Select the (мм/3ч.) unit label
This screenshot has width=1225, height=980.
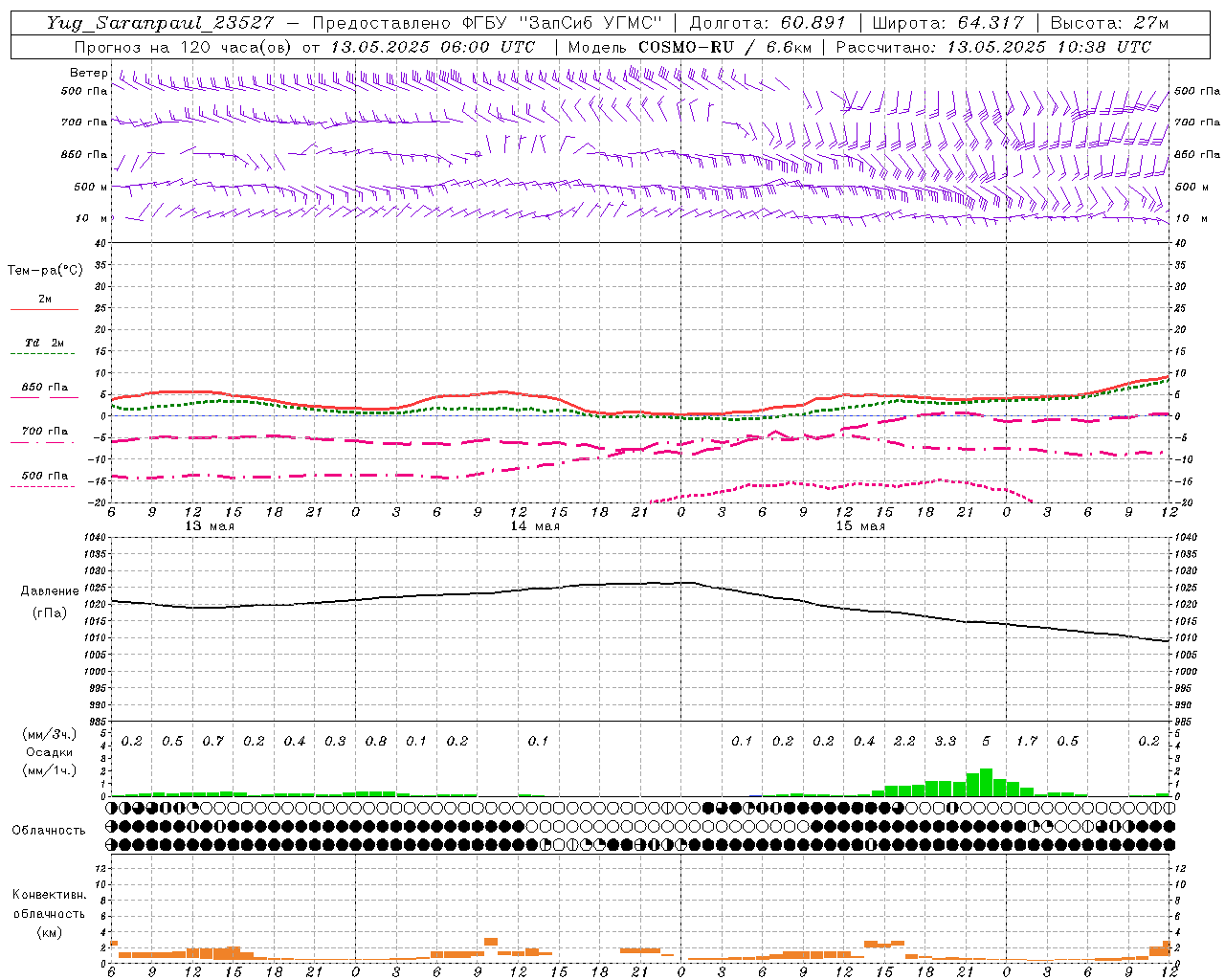[x=50, y=734]
